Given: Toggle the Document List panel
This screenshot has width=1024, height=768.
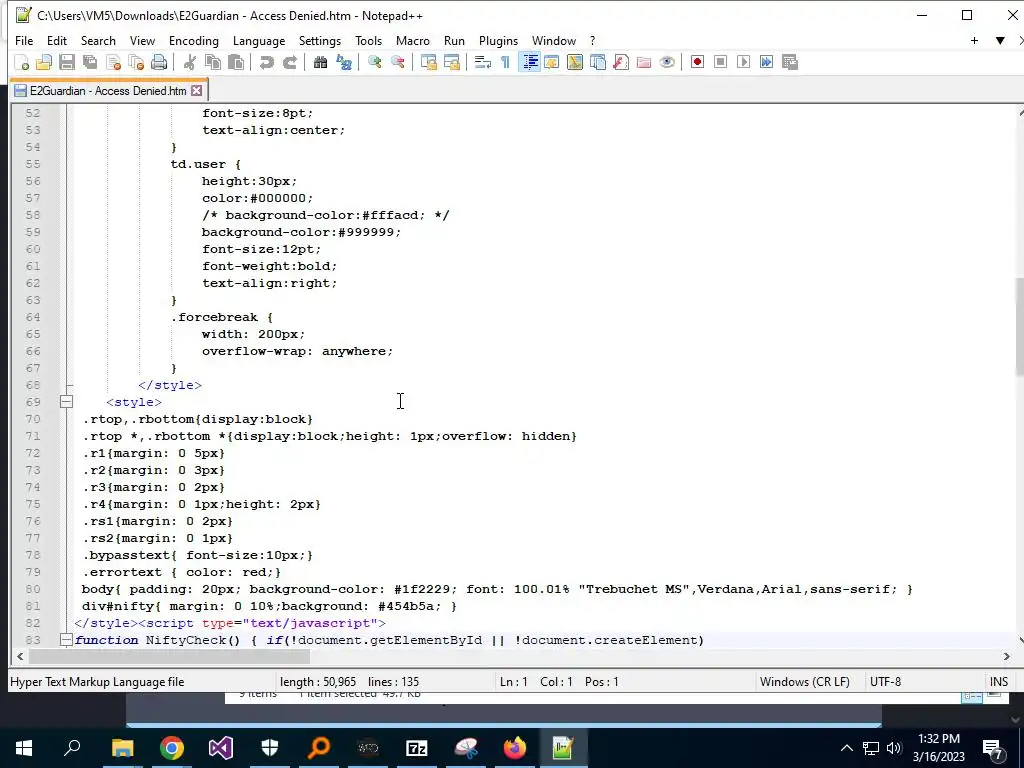Looking at the screenshot, I should pyautogui.click(x=598, y=62).
